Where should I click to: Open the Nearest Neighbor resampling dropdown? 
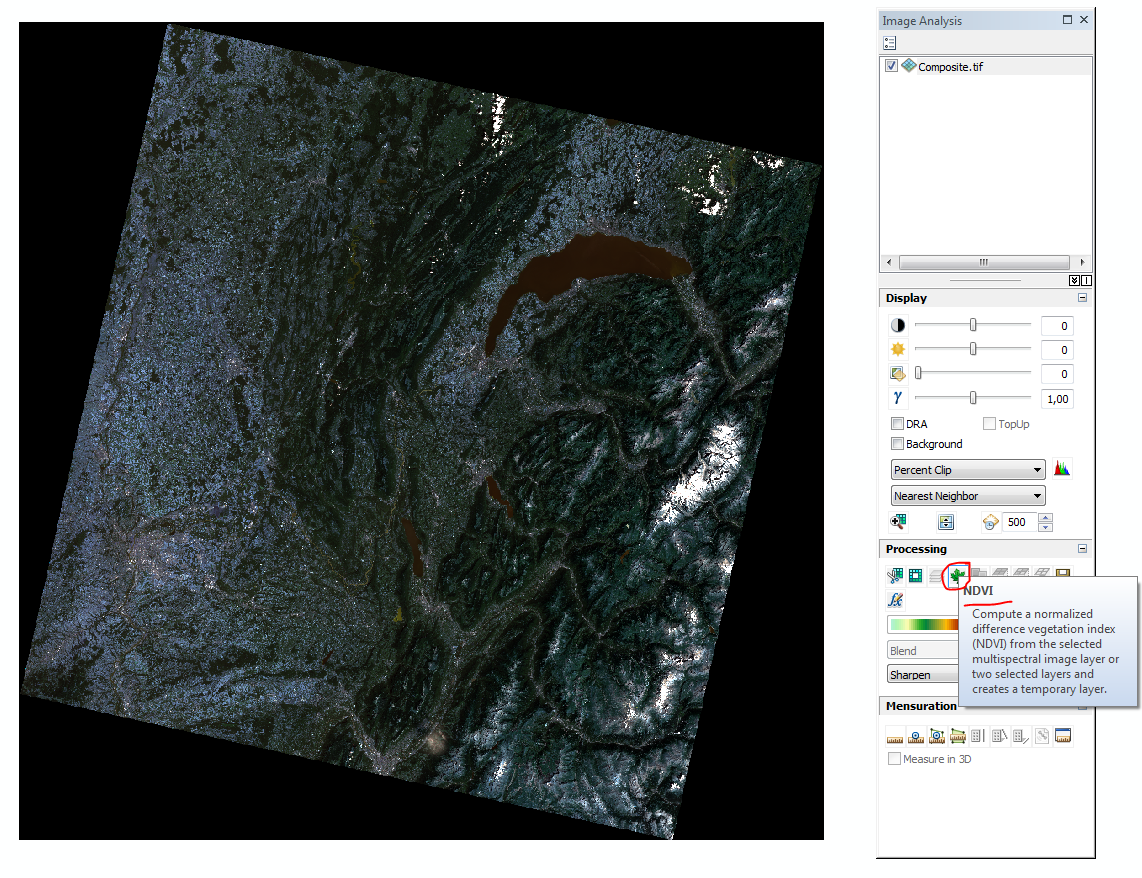pos(968,496)
